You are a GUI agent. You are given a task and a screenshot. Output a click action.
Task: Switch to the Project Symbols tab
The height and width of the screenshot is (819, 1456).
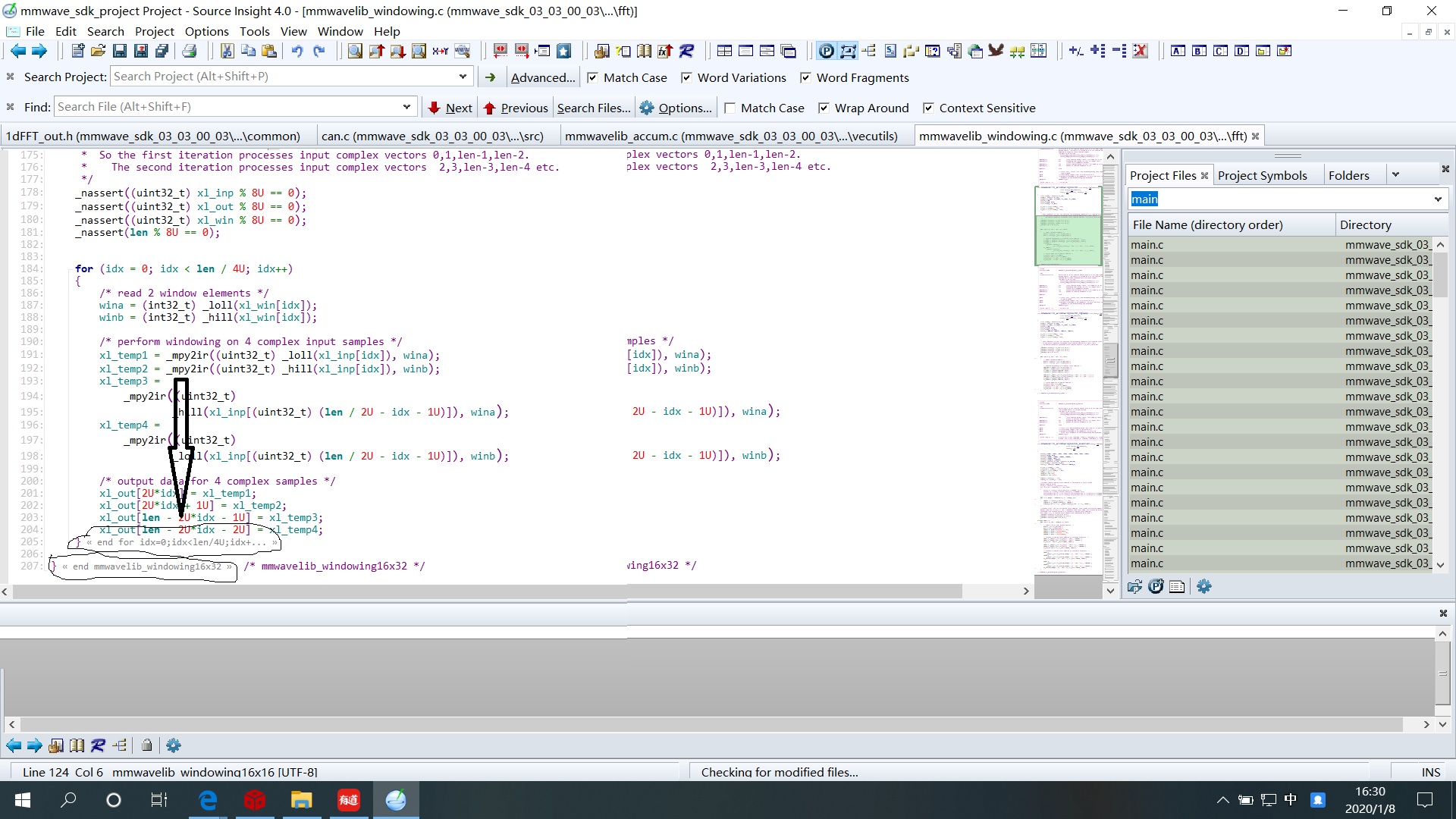tap(1262, 175)
